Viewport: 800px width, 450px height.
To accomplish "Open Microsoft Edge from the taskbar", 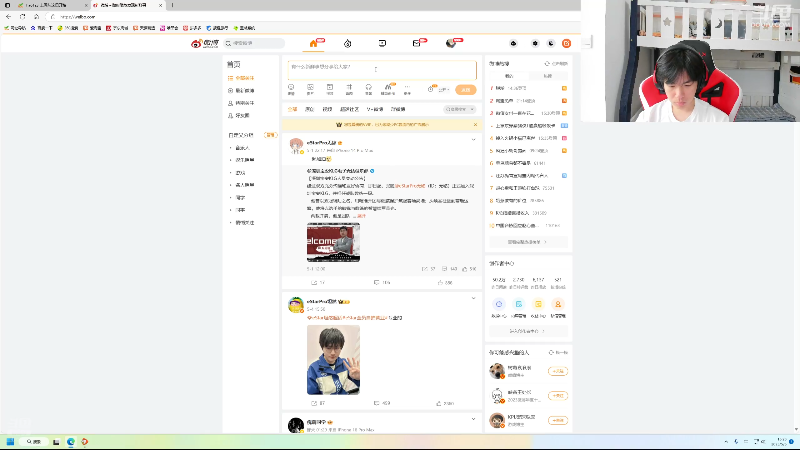I will tap(70, 442).
